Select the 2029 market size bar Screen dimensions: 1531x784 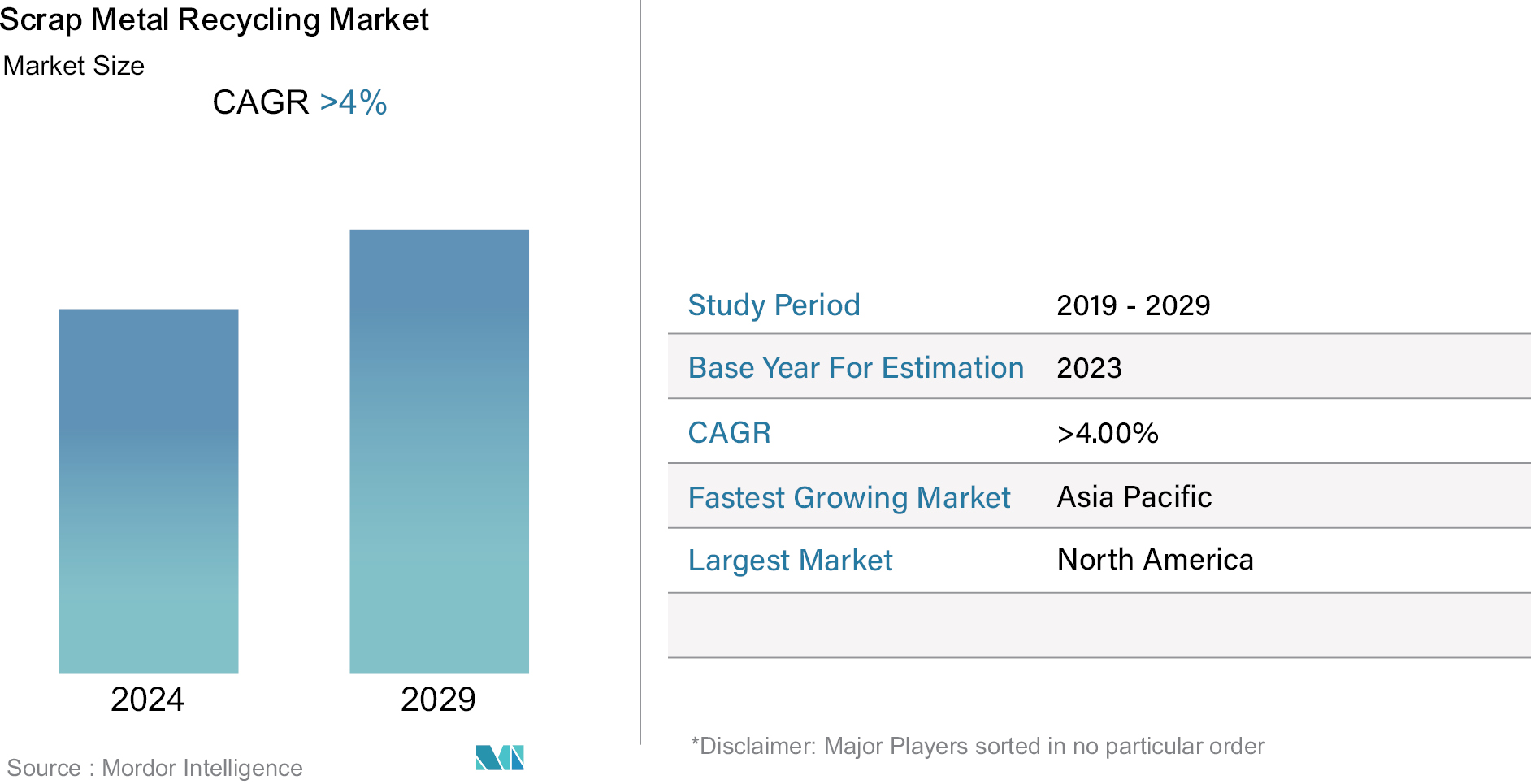click(x=440, y=451)
